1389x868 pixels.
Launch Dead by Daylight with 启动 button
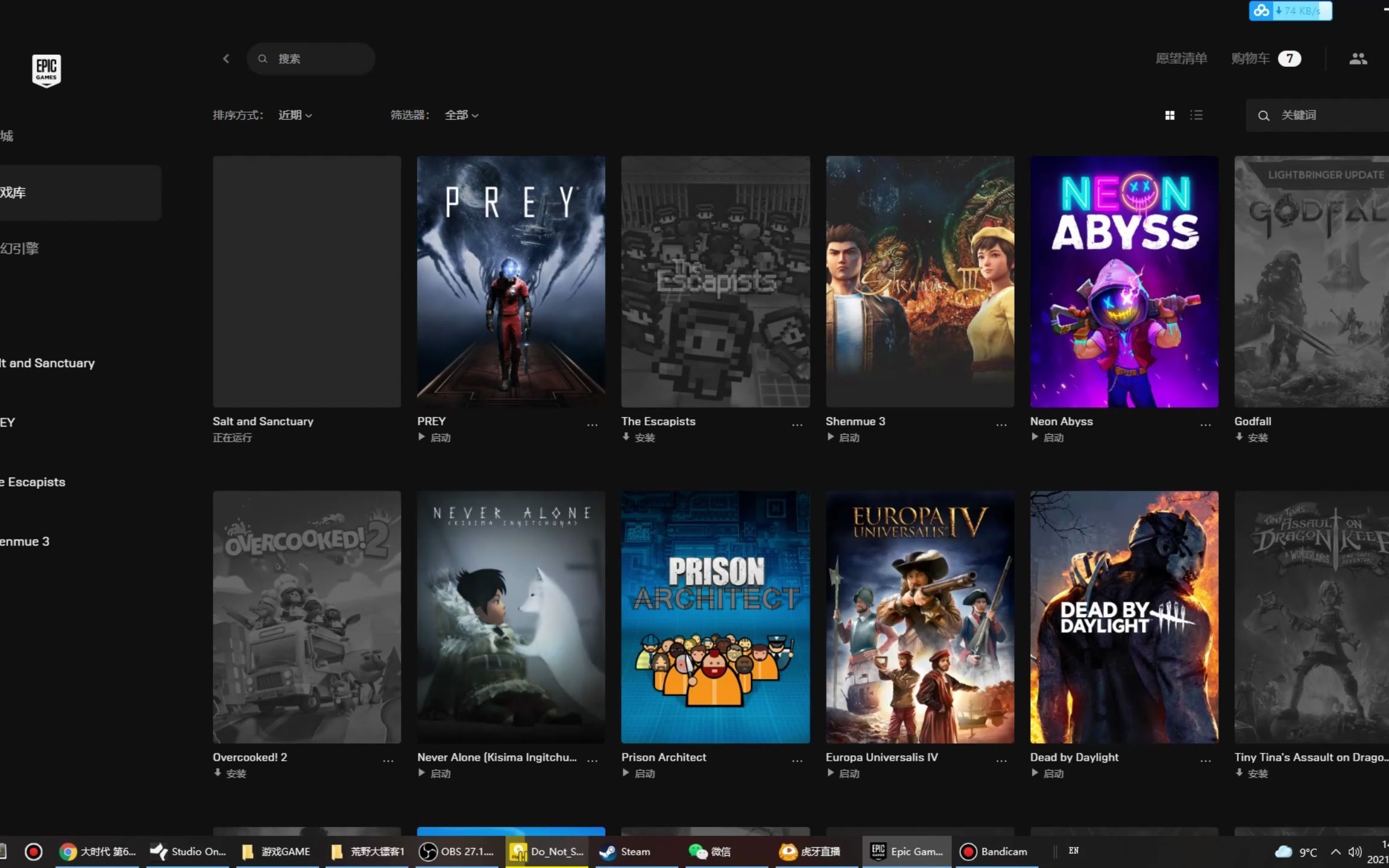click(1048, 773)
